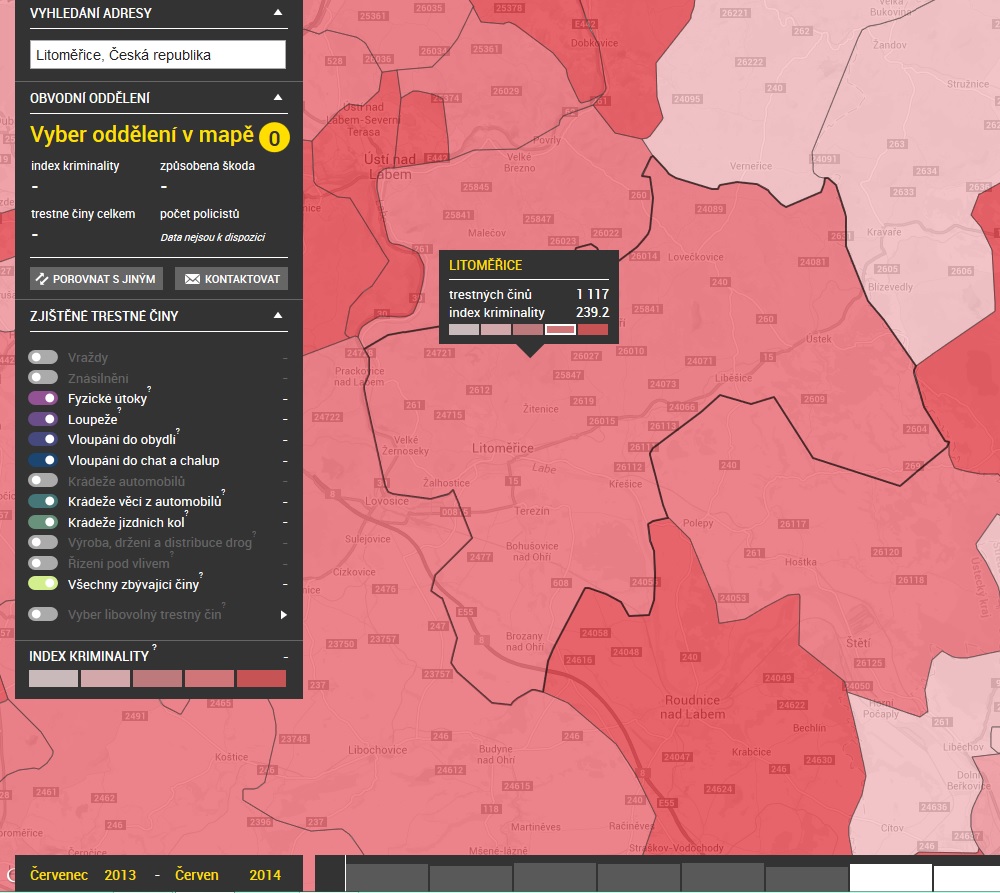Screen dimensions: 1000x893
Task: Turn on the Krádeže automobilů toggle
Action: pyautogui.click(x=43, y=481)
